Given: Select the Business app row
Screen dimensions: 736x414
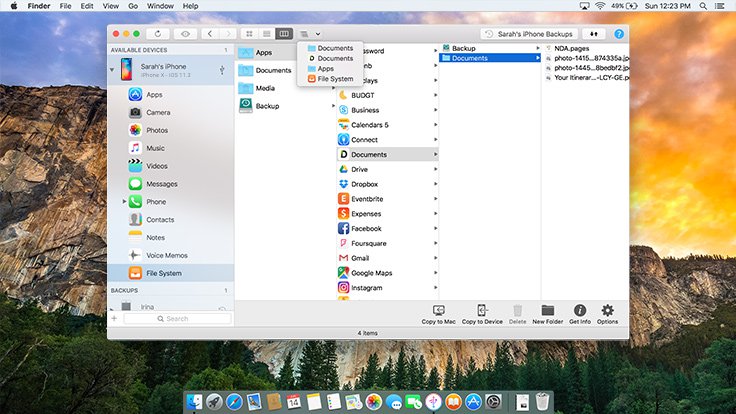Looking at the screenshot, I should [x=388, y=110].
